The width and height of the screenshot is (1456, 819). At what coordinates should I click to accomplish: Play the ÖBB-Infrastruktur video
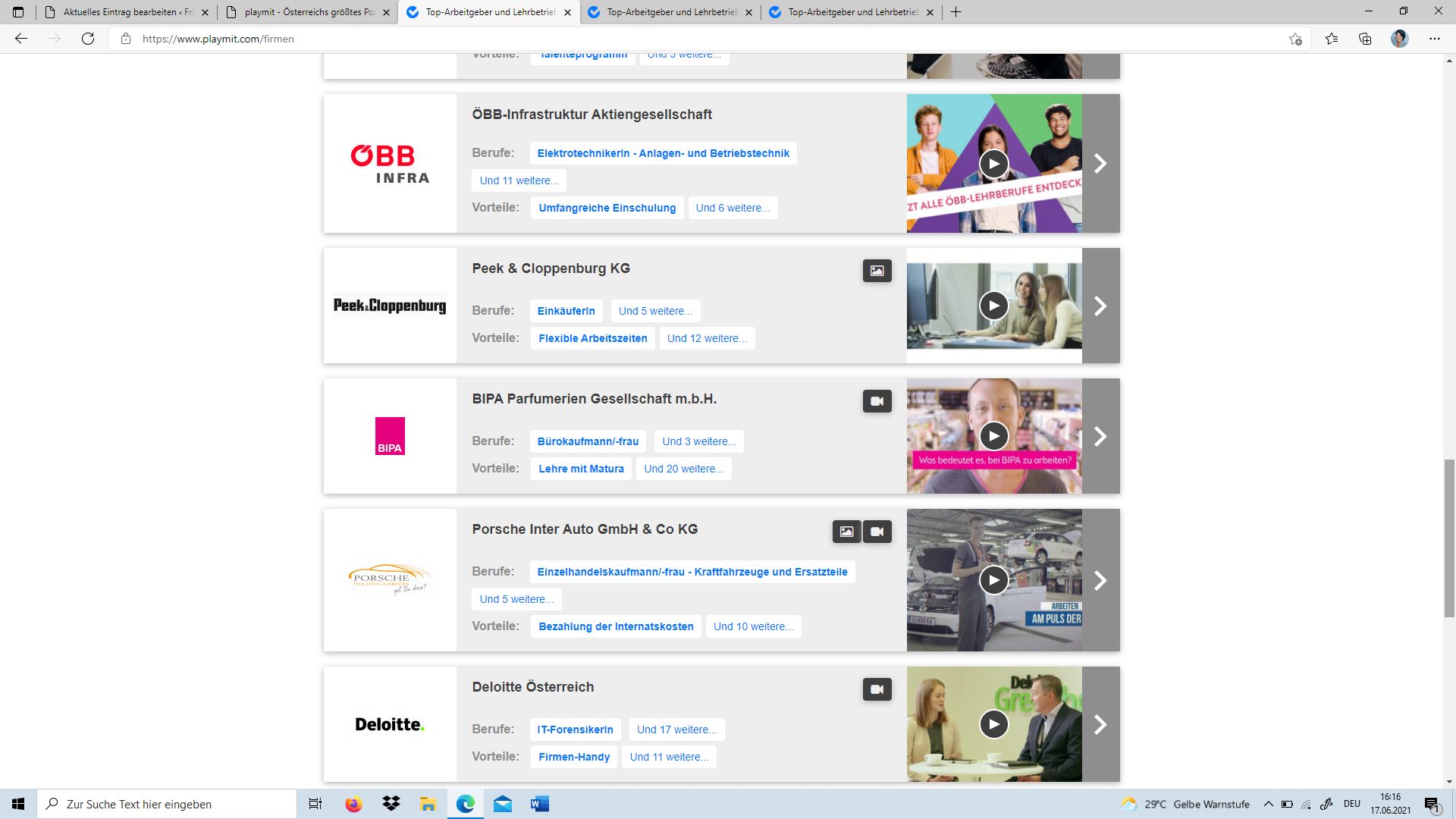(993, 164)
